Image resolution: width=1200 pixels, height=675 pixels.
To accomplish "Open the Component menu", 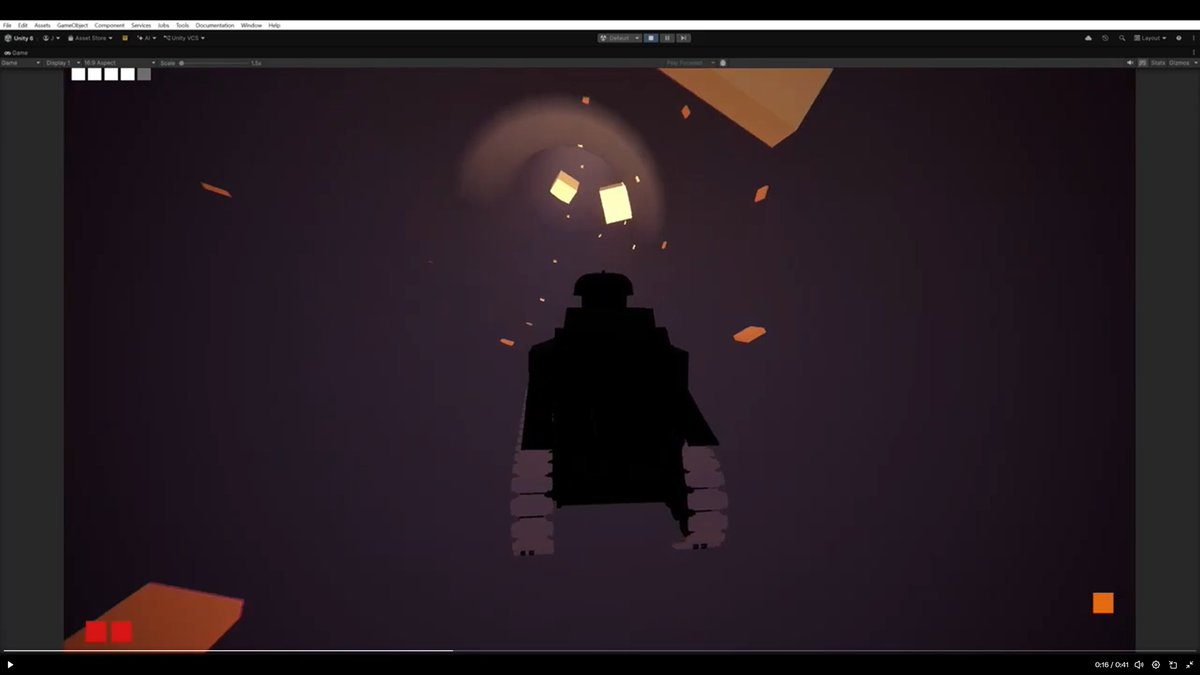I will [110, 25].
